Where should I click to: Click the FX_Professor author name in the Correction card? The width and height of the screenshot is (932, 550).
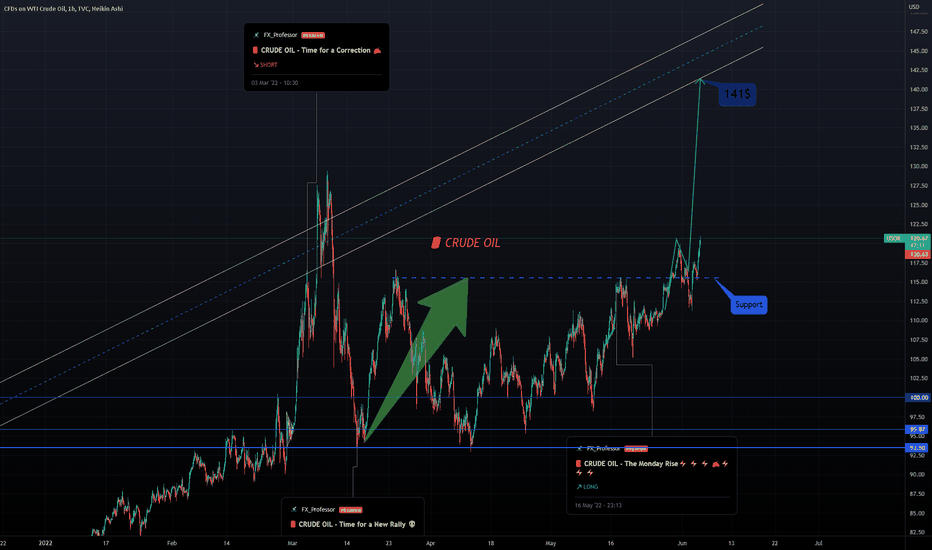(280, 35)
